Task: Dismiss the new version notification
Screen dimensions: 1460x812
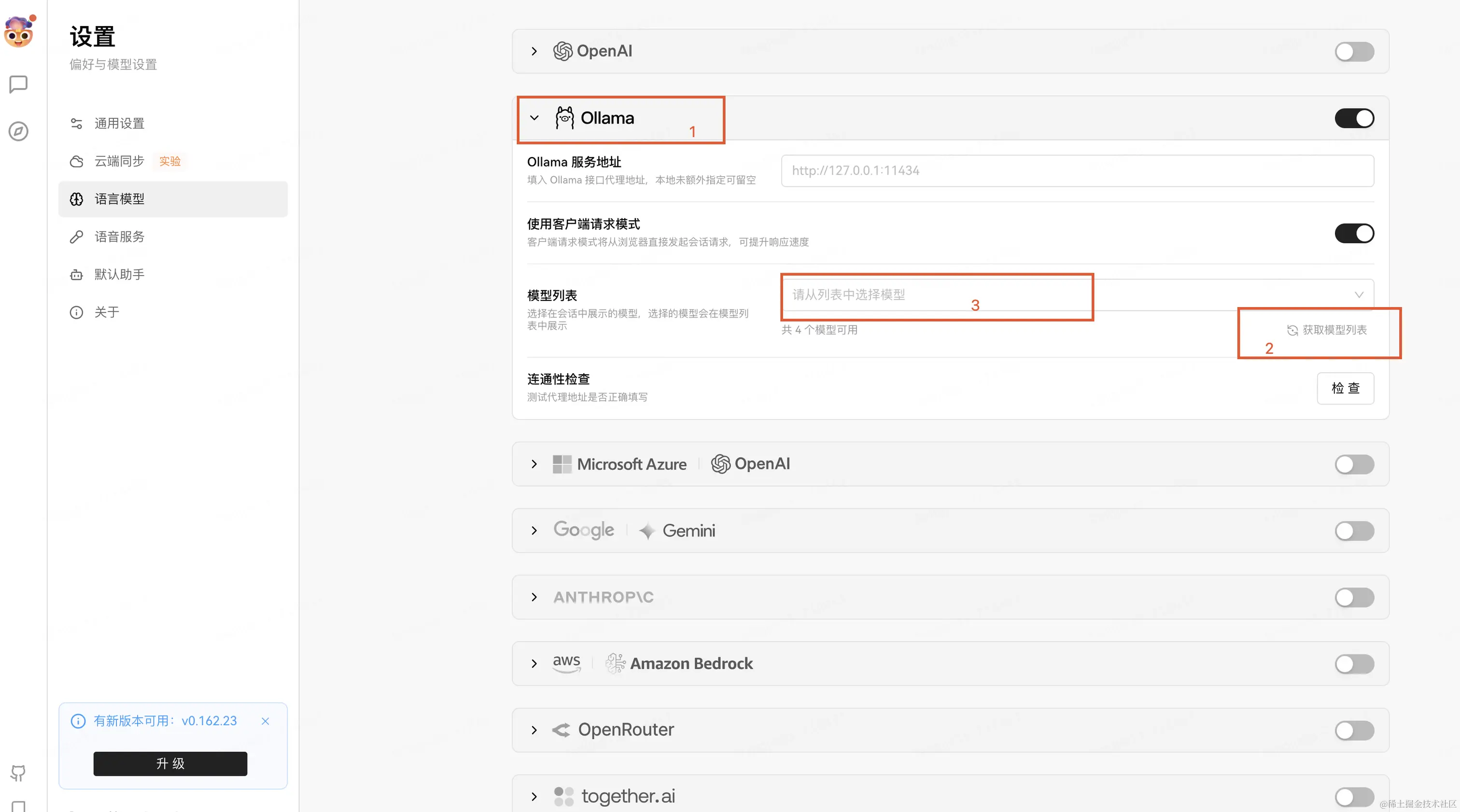Action: [x=265, y=721]
